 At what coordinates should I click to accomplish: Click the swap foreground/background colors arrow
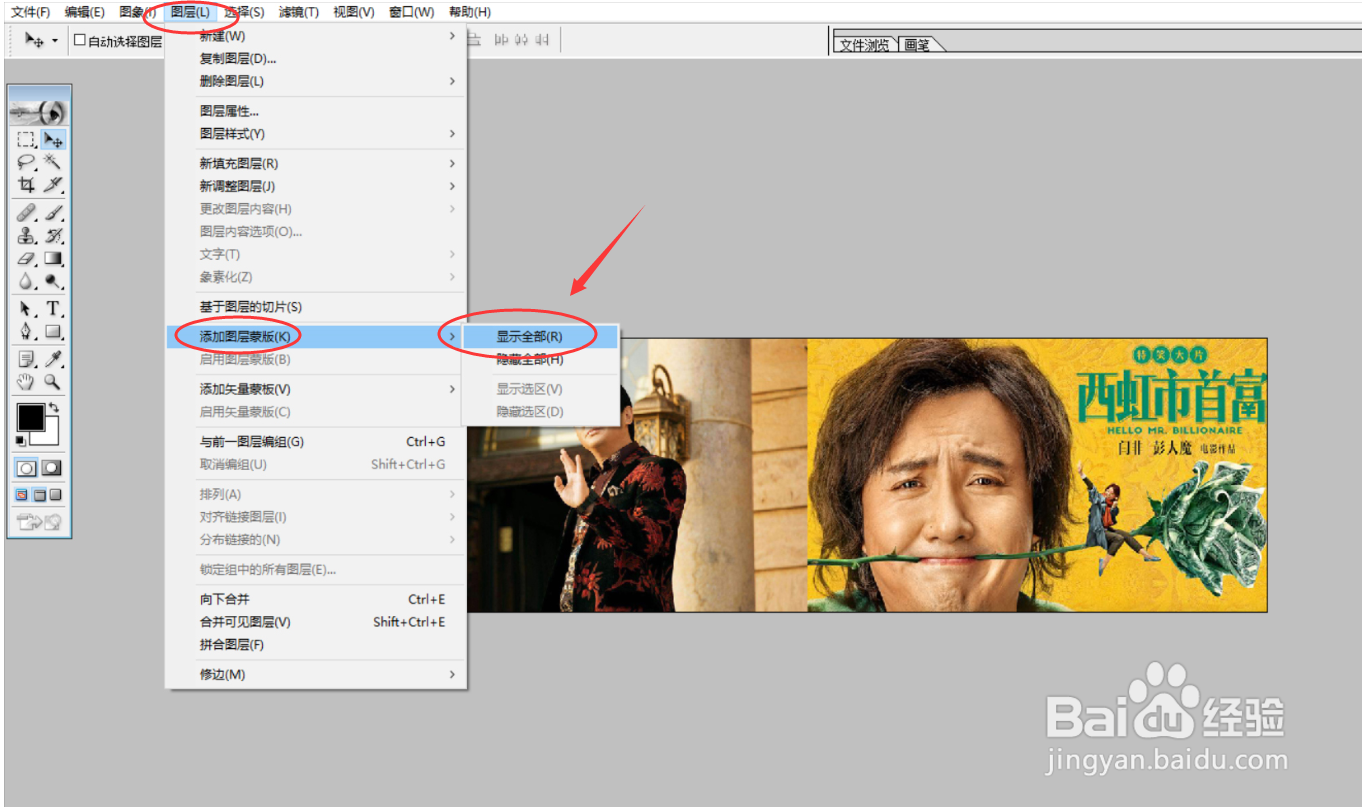pyautogui.click(x=53, y=407)
